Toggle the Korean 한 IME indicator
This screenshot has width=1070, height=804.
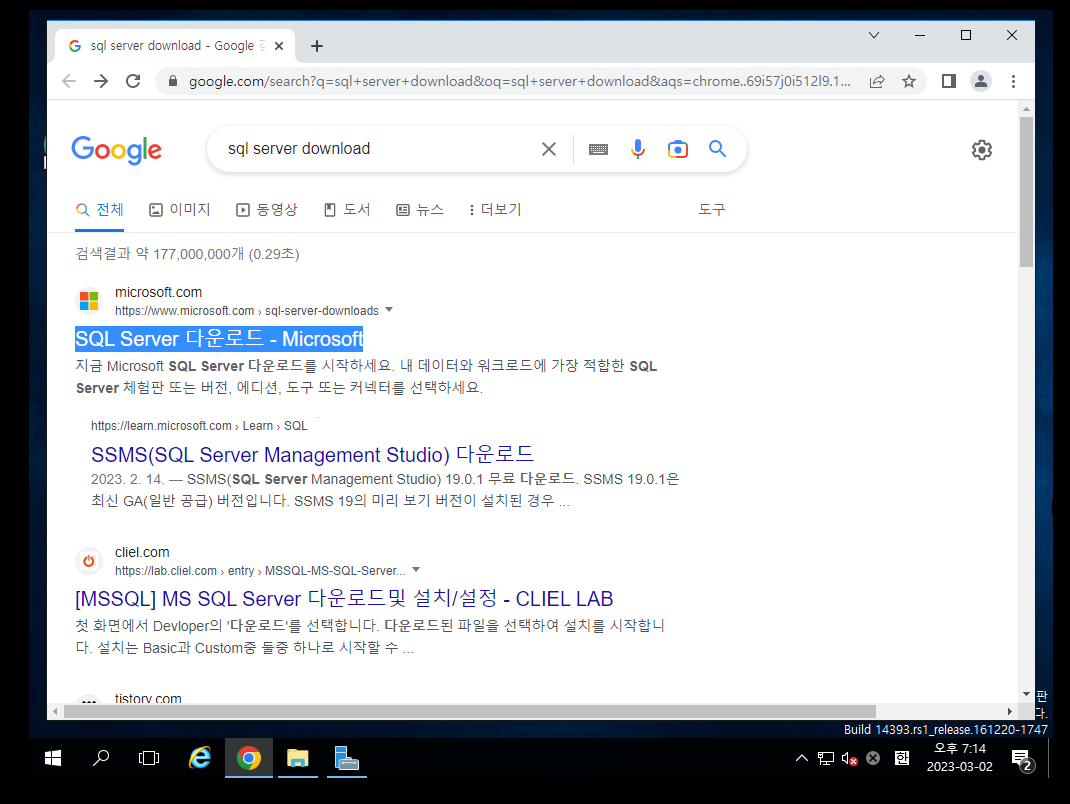(x=901, y=758)
